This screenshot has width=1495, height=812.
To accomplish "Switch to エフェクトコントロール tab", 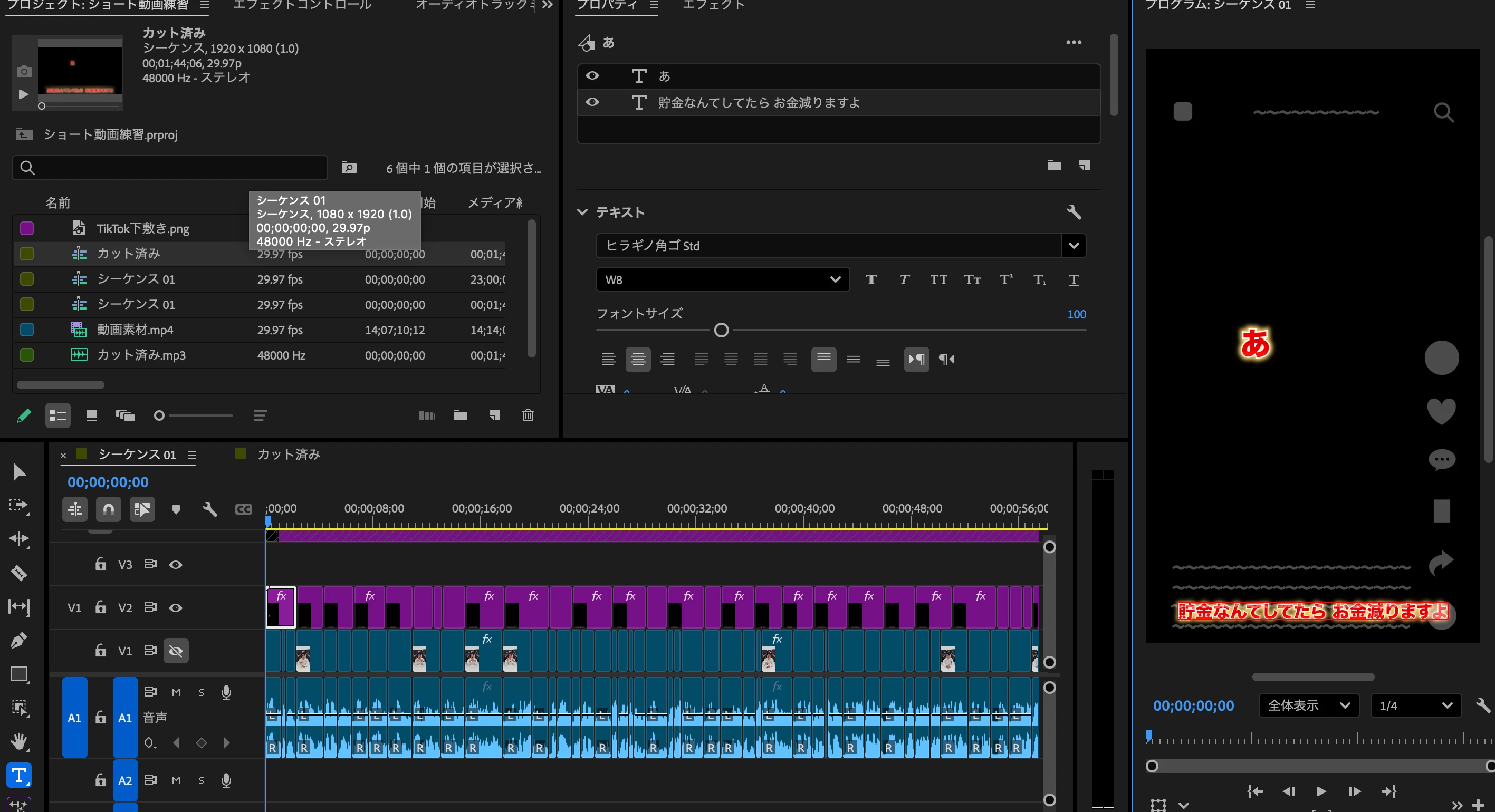I will (x=302, y=6).
